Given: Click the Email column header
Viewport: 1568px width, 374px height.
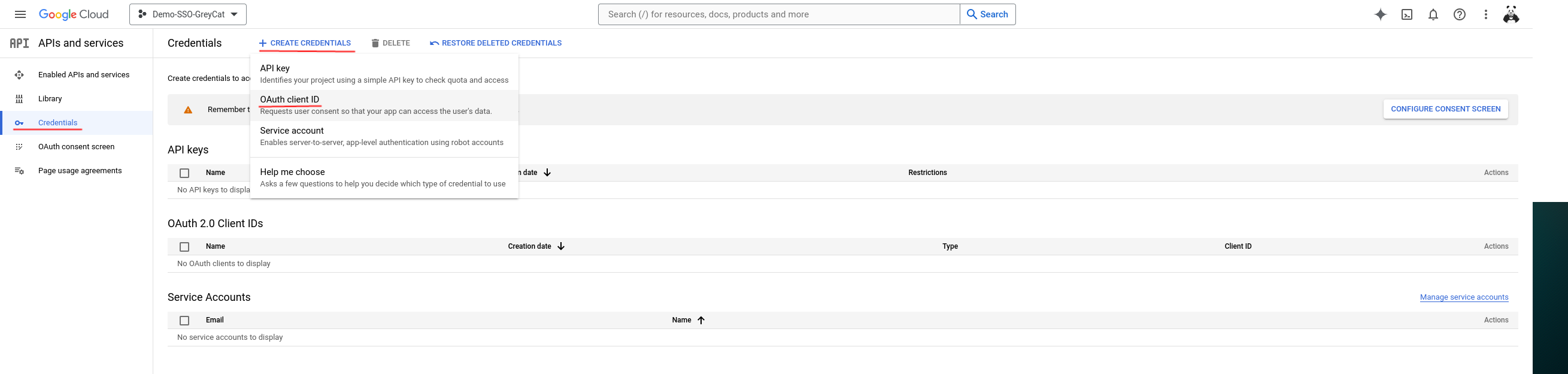Looking at the screenshot, I should click(x=215, y=320).
